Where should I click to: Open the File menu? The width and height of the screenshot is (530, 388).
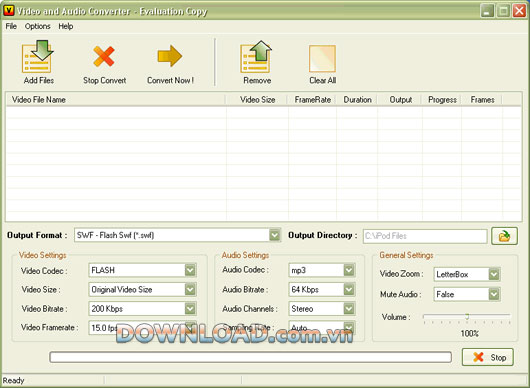point(11,26)
